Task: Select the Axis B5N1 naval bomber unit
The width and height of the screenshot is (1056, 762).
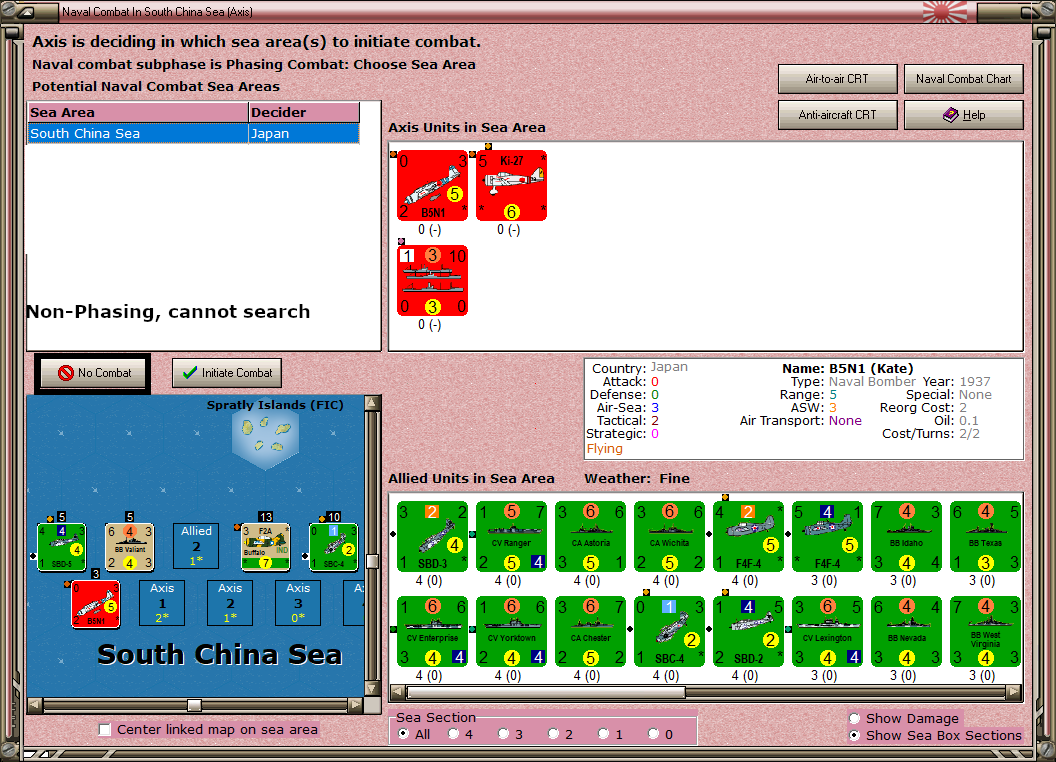Action: 432,185
